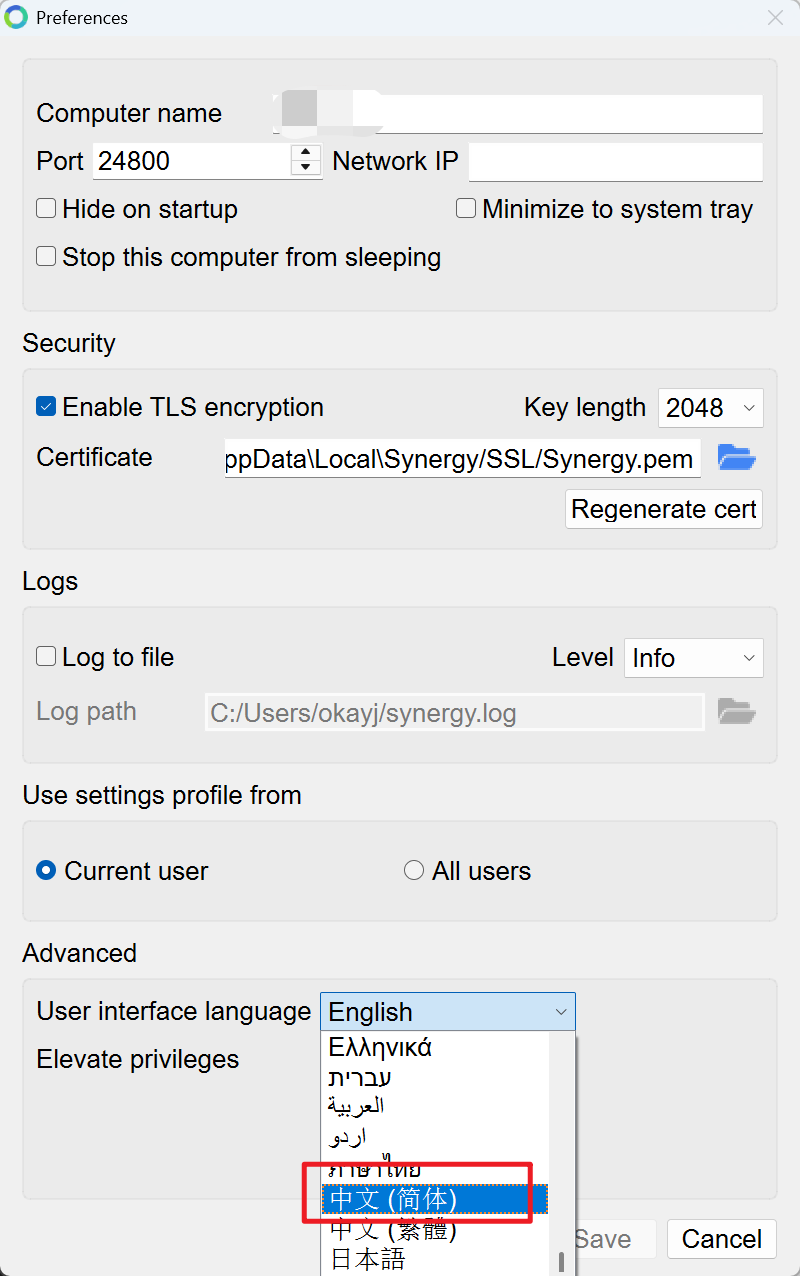Image resolution: width=800 pixels, height=1276 pixels.
Task: Choose Arabic العربية from the language list
Action: 436,1107
